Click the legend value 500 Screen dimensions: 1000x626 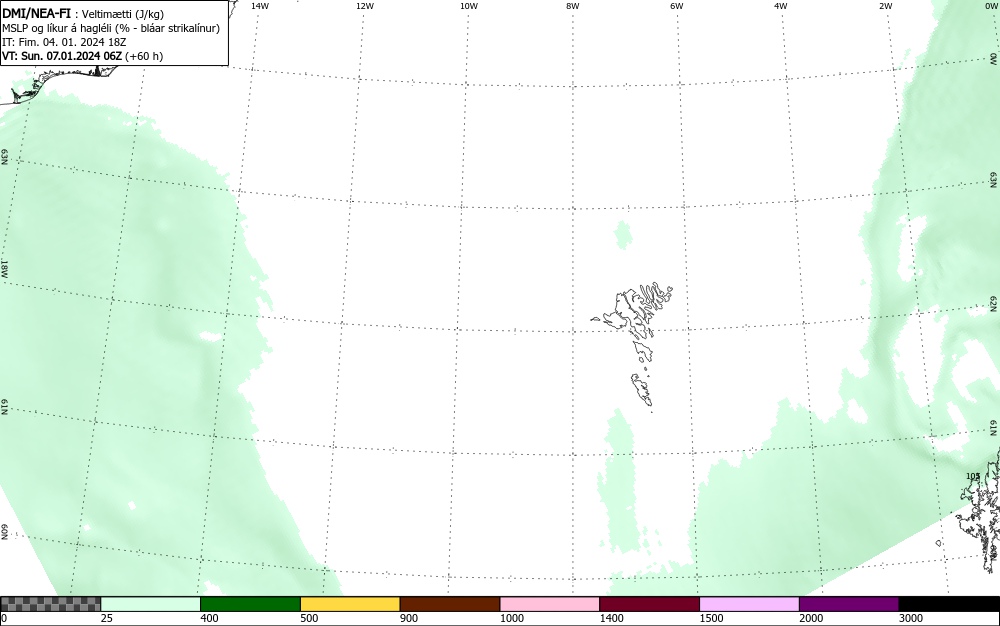point(309,618)
